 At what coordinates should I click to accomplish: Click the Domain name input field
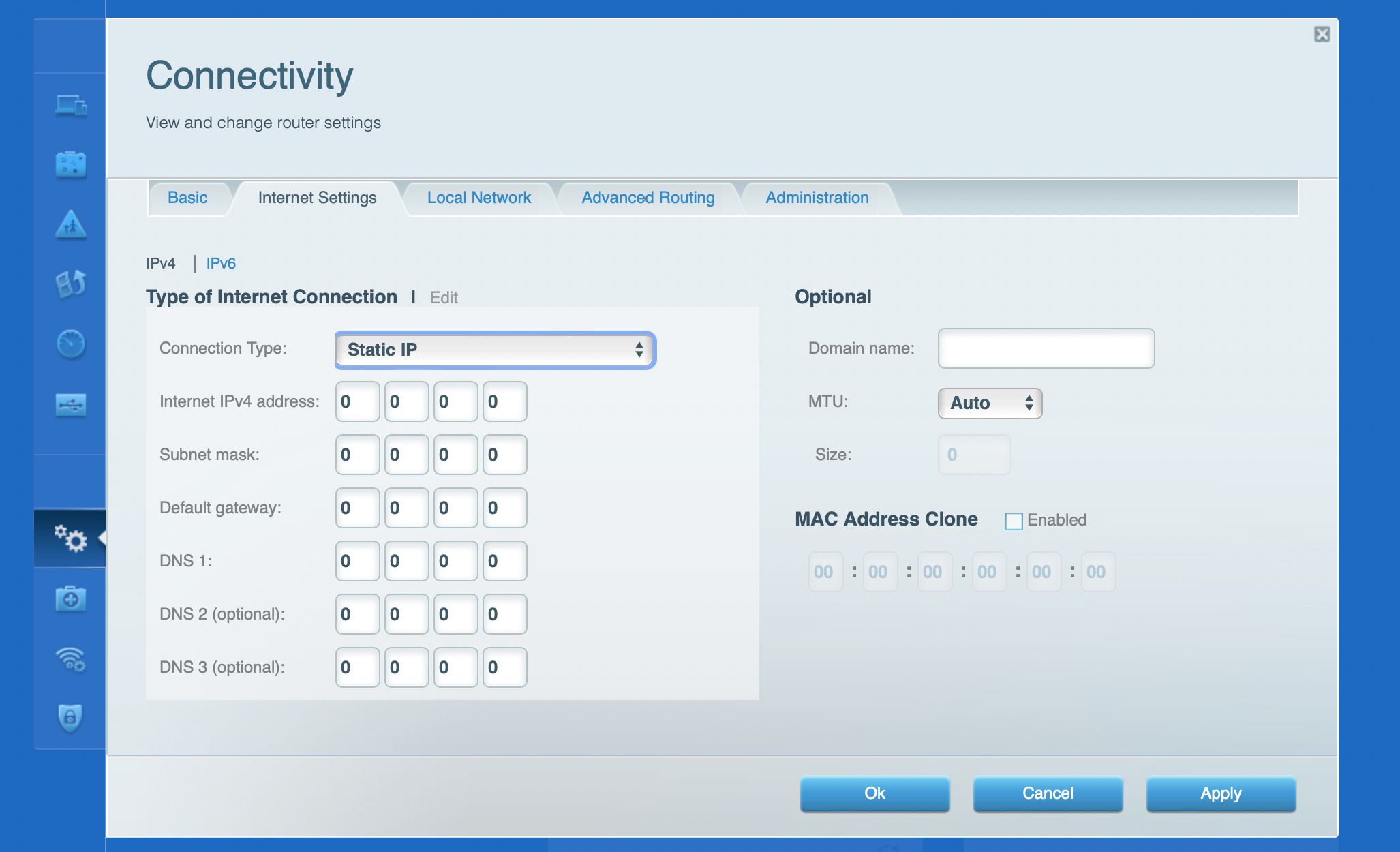point(1046,348)
